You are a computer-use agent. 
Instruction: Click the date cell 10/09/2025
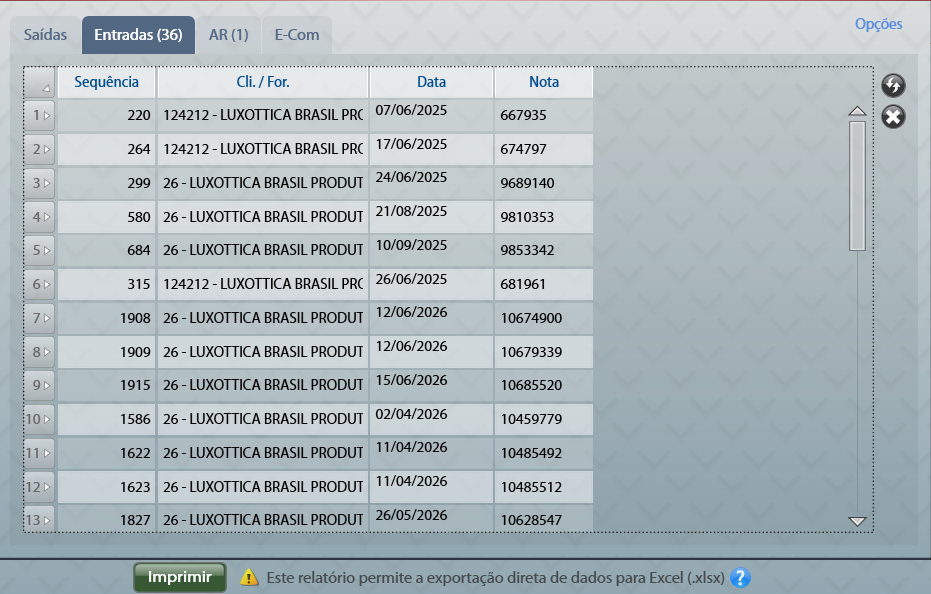point(431,250)
